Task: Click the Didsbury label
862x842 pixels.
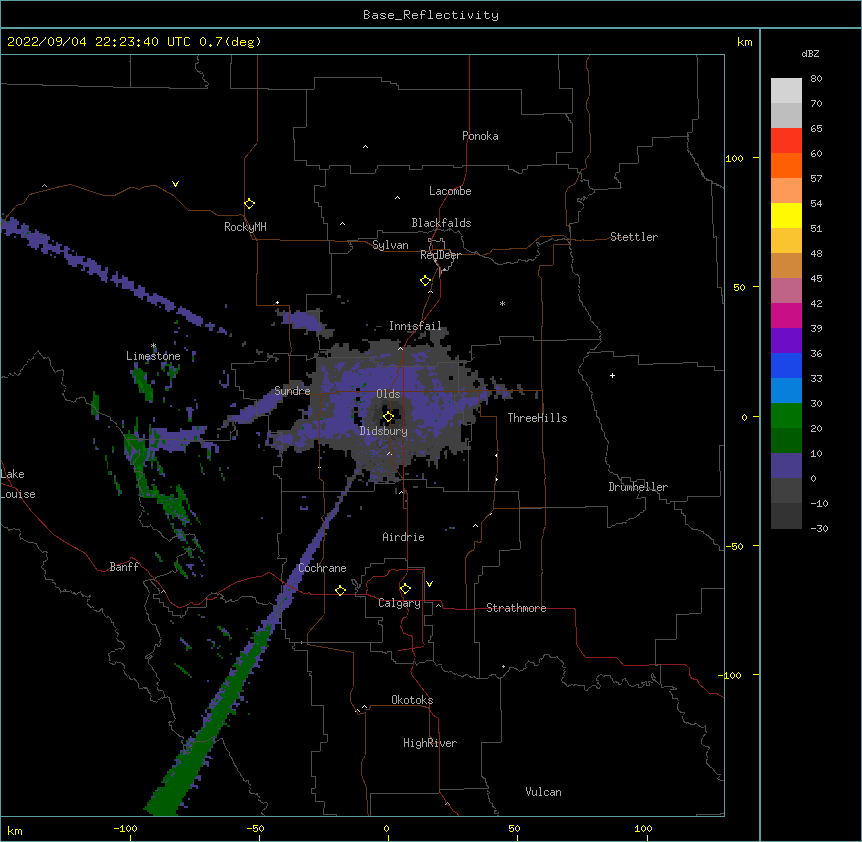Action: click(383, 431)
